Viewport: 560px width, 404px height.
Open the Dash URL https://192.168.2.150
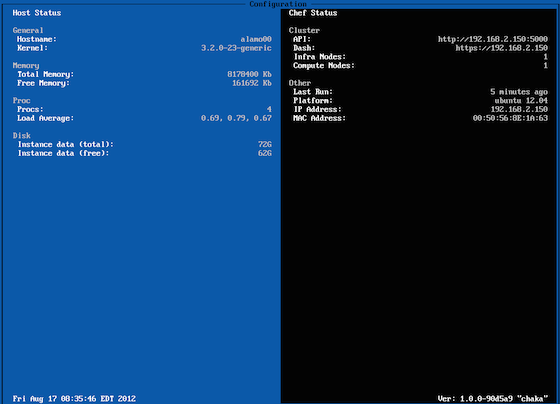[x=501, y=48]
